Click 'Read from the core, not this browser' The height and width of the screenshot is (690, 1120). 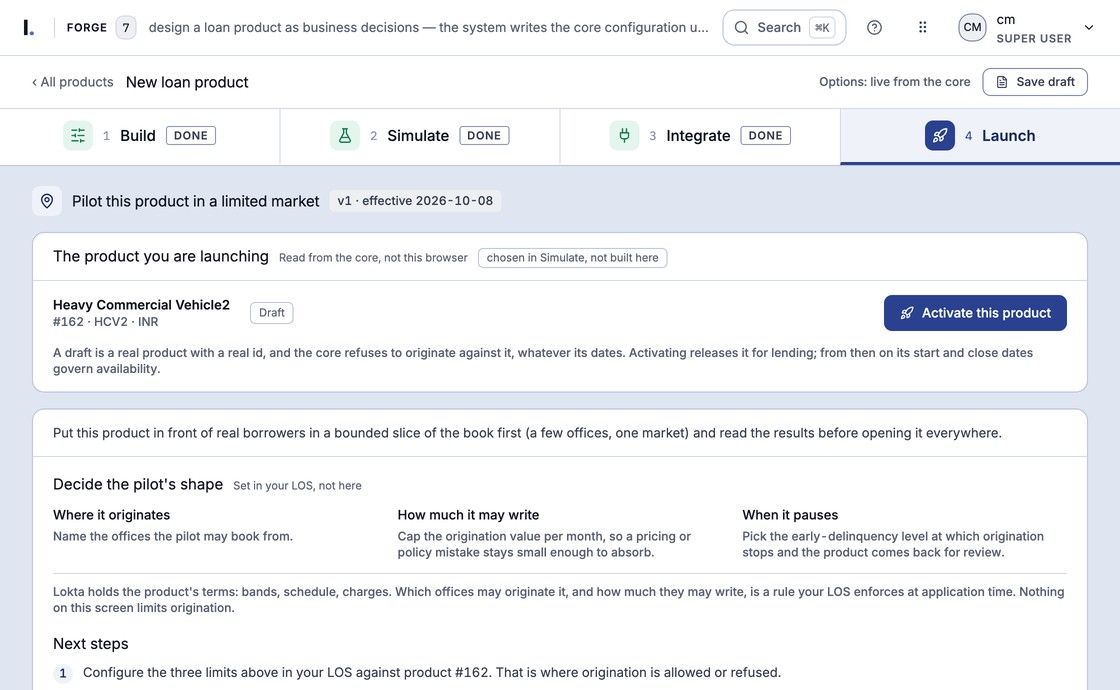coord(373,258)
